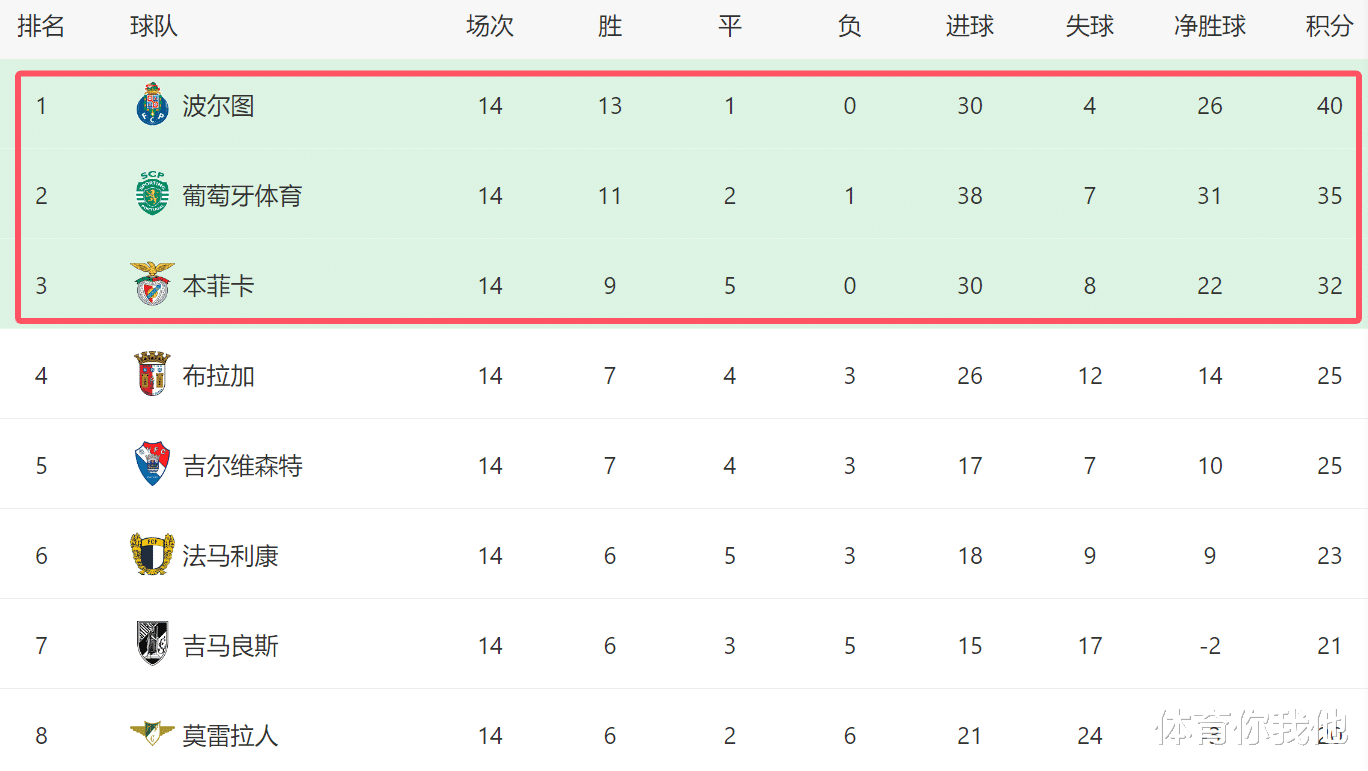Click the Gil Vicente crest icon
Image resolution: width=1368 pixels, height=771 pixels.
tap(152, 465)
